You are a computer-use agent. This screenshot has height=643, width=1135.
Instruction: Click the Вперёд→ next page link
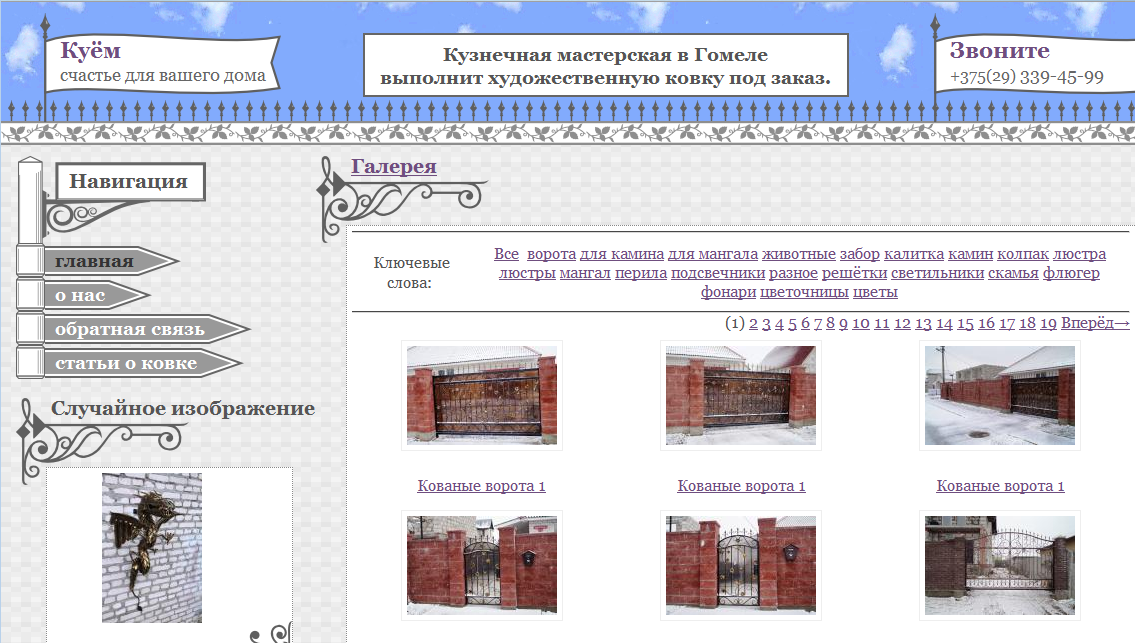pos(1095,323)
